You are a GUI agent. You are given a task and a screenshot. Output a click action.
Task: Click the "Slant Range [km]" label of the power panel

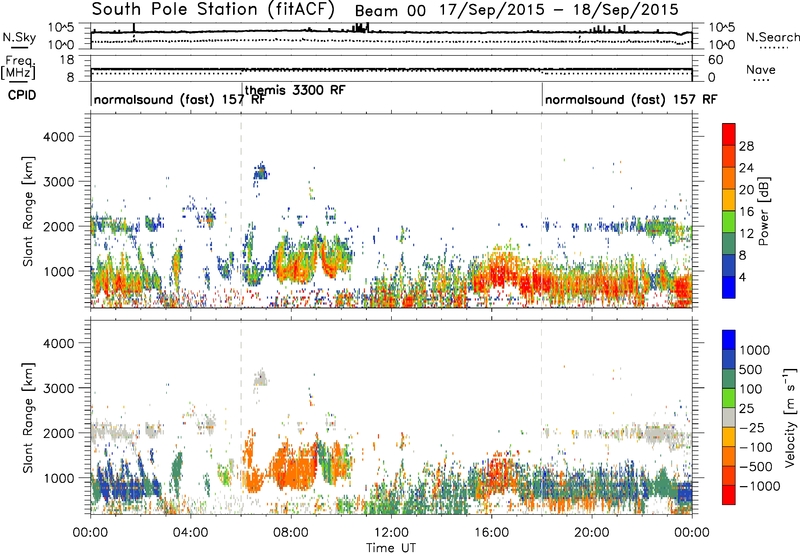(28, 211)
